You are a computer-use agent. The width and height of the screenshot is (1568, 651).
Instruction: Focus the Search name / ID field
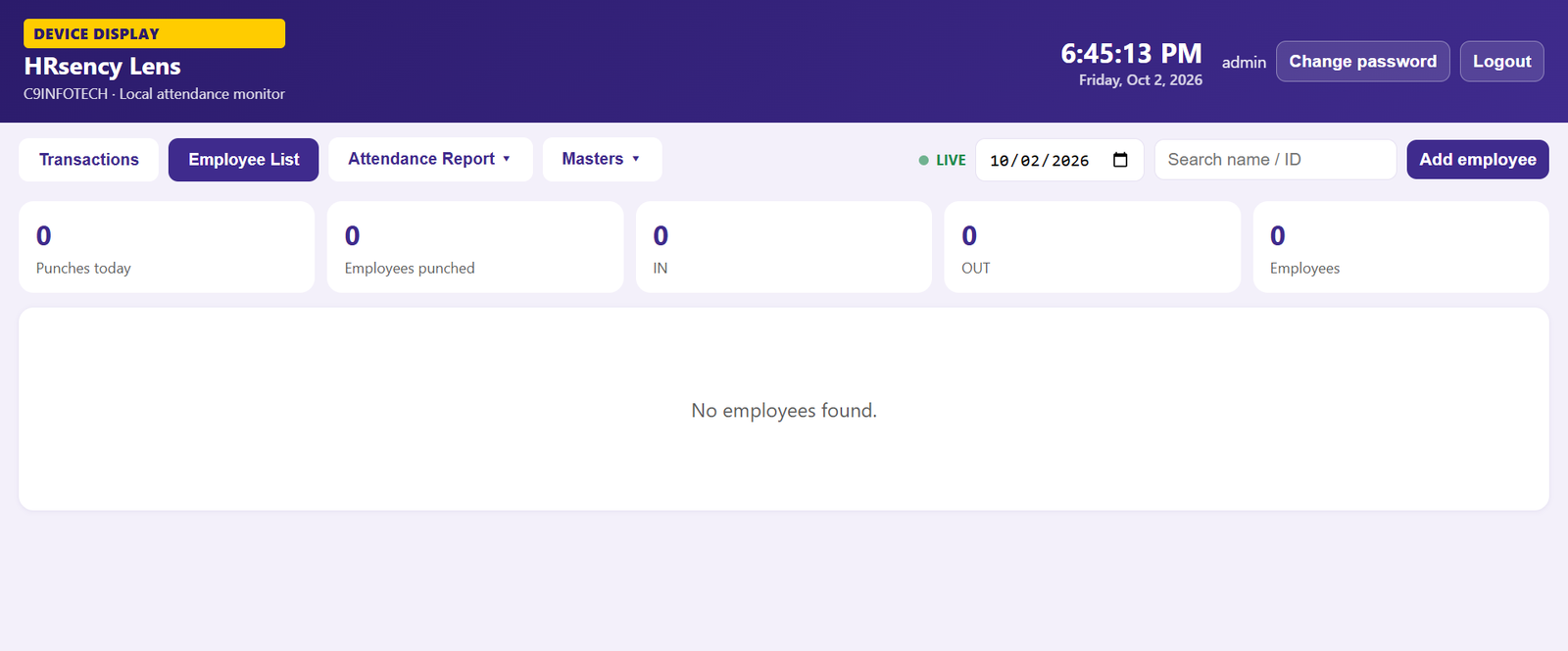(1275, 160)
